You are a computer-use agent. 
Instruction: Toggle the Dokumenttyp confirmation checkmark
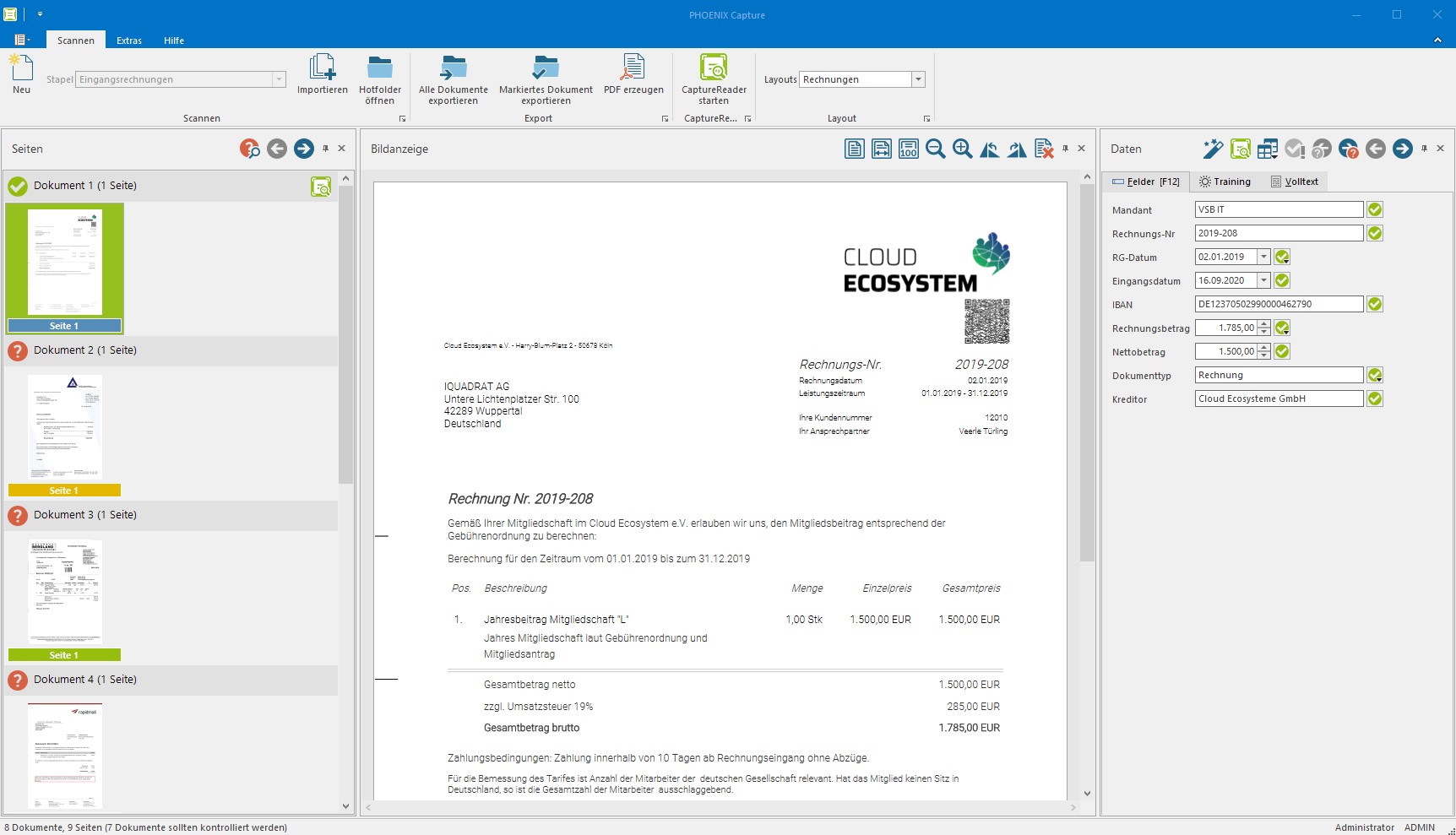(x=1375, y=375)
